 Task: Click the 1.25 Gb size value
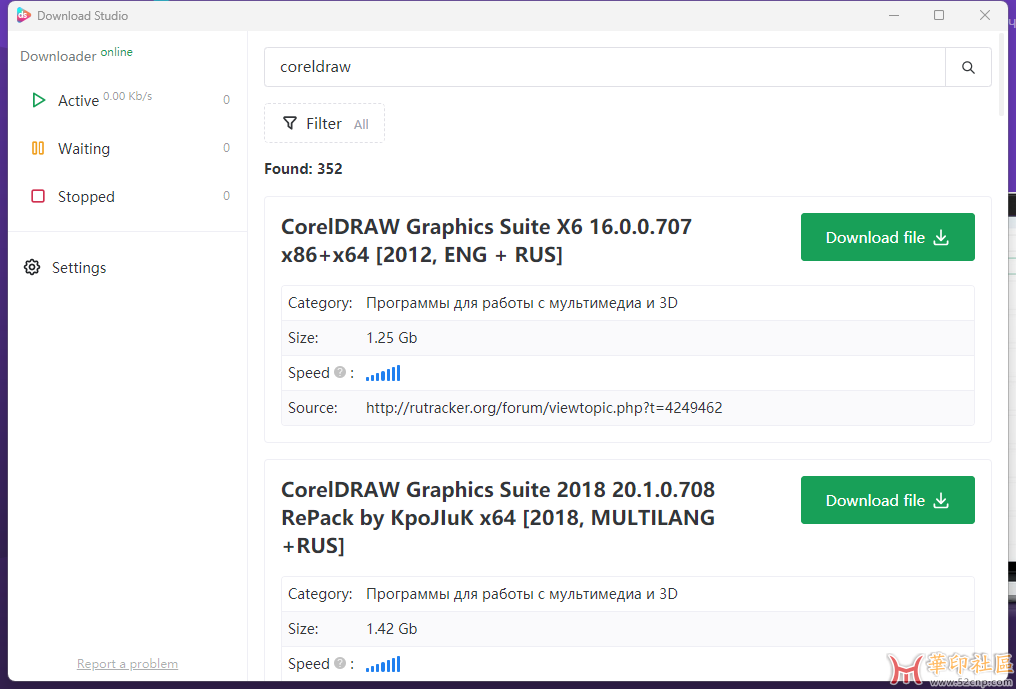click(x=391, y=338)
